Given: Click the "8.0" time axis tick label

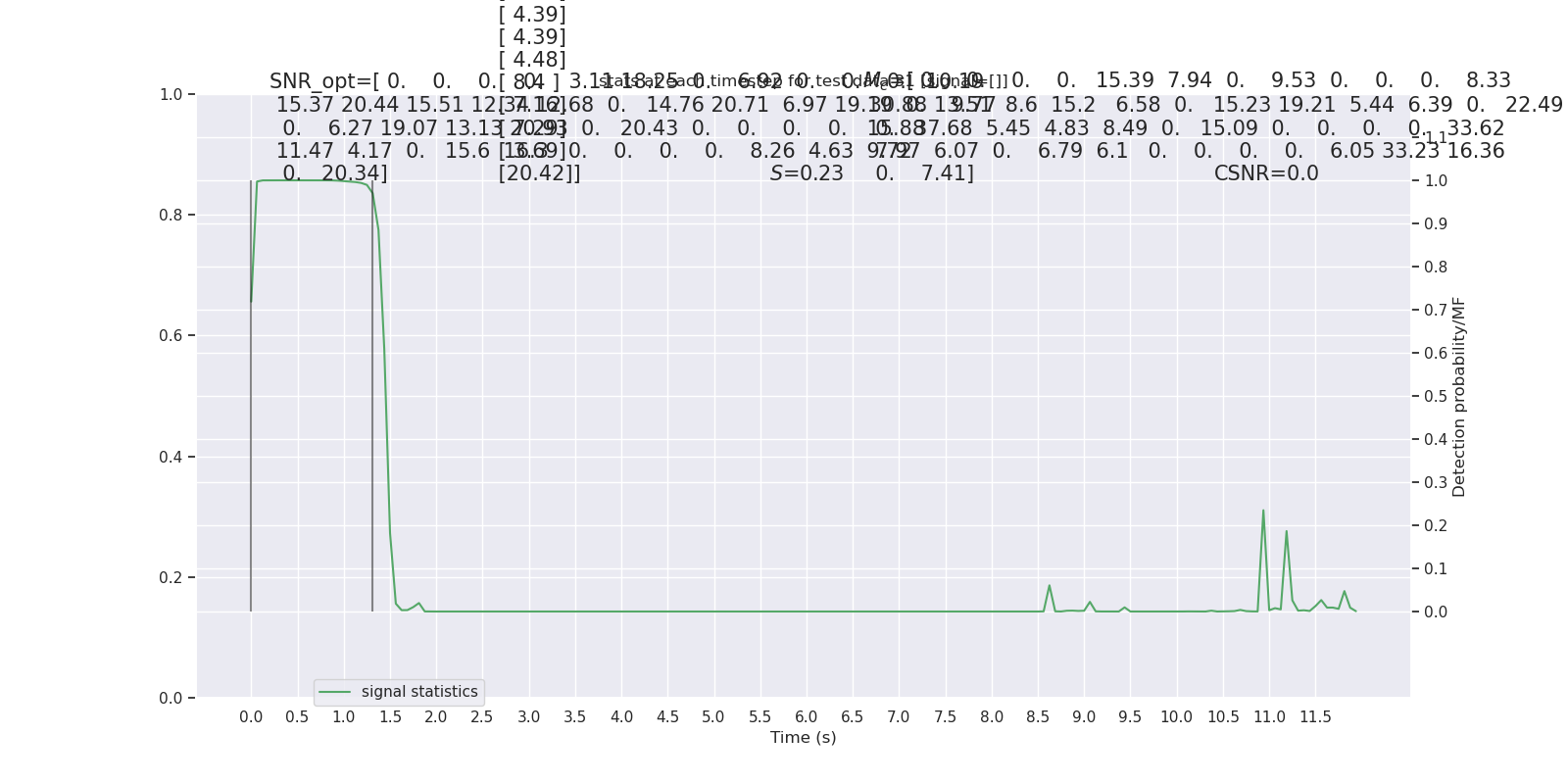Looking at the screenshot, I should tap(992, 717).
